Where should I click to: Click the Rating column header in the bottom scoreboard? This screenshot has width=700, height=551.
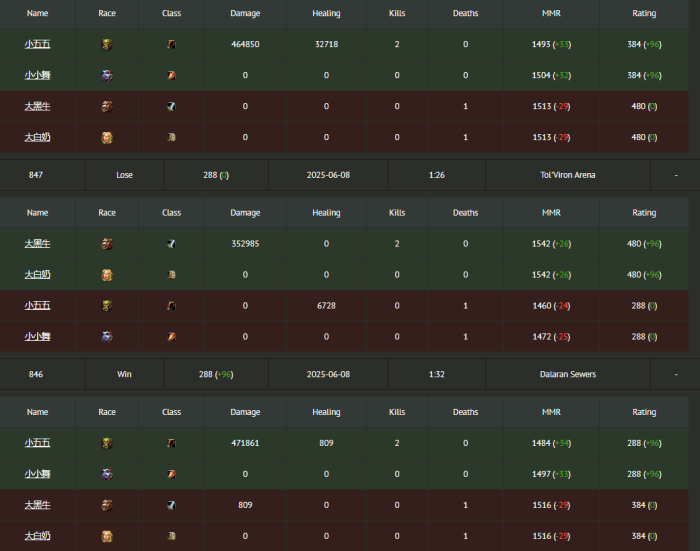coord(644,412)
